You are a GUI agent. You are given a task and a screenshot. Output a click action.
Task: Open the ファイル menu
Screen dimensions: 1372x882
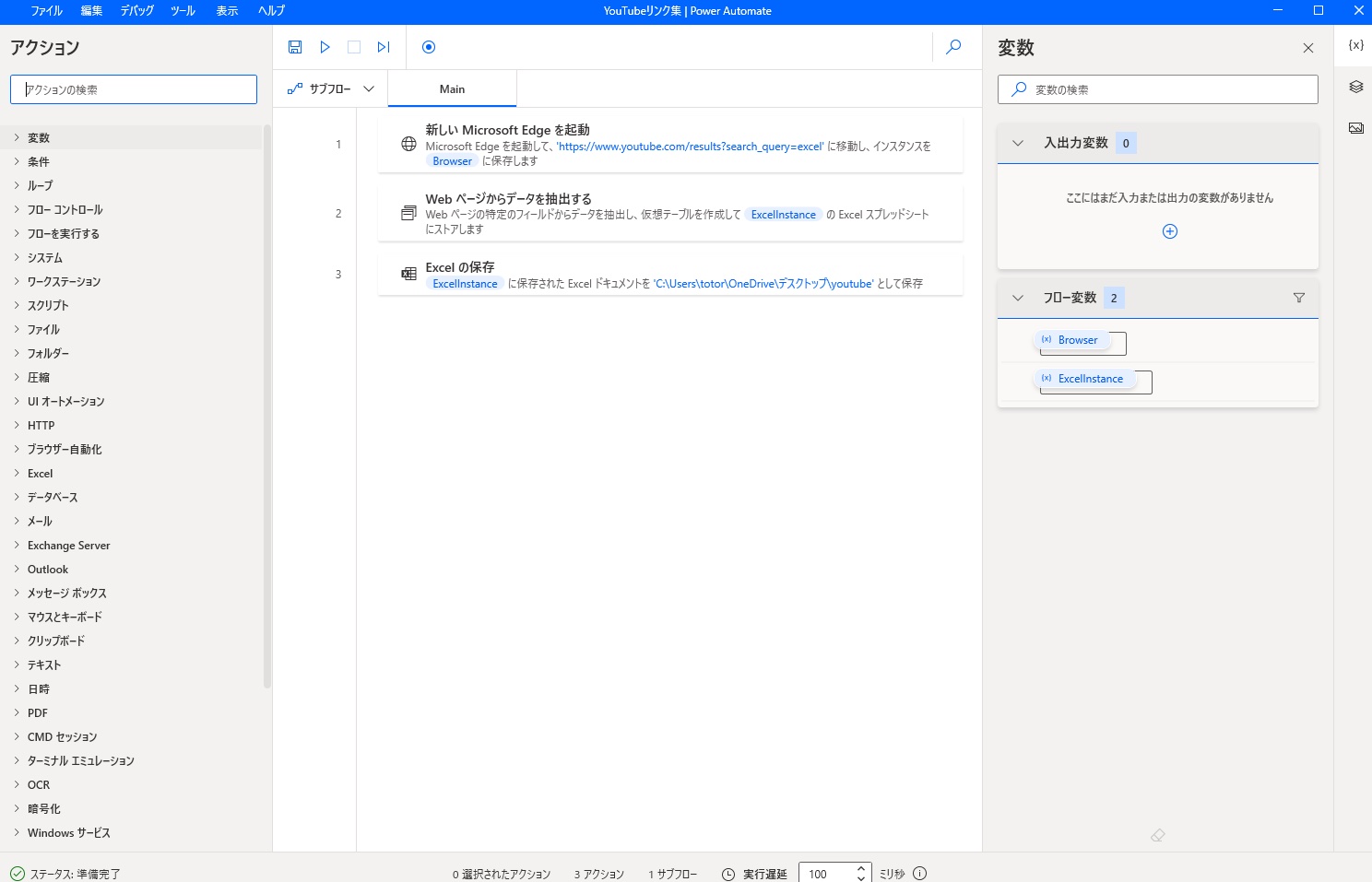(47, 11)
